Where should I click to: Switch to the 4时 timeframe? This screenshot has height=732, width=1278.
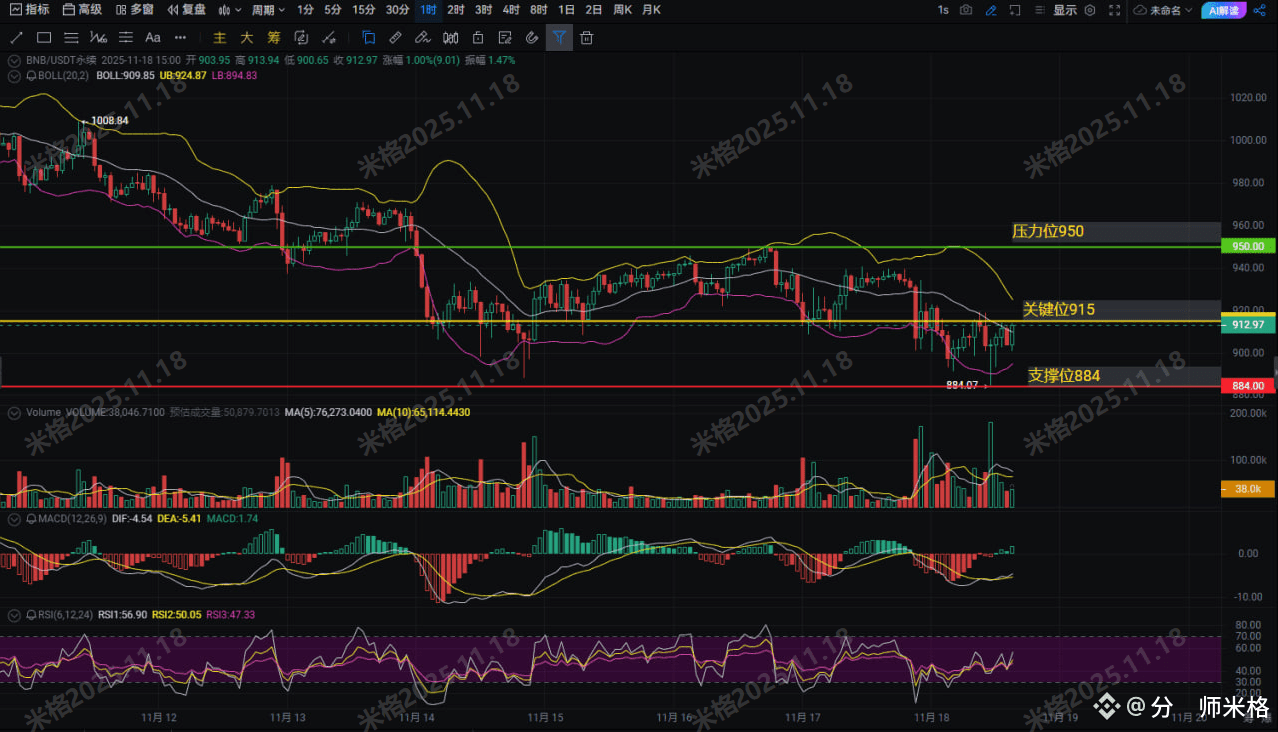point(511,10)
